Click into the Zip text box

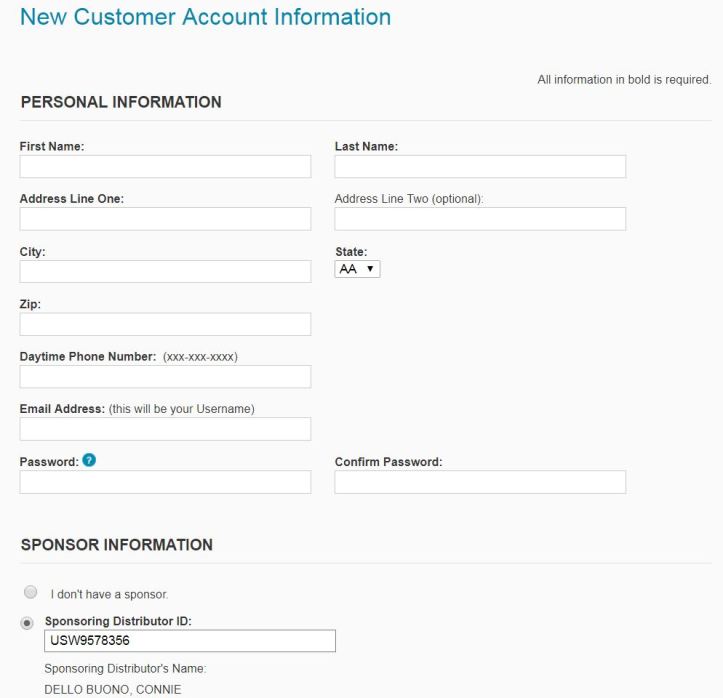pos(165,324)
